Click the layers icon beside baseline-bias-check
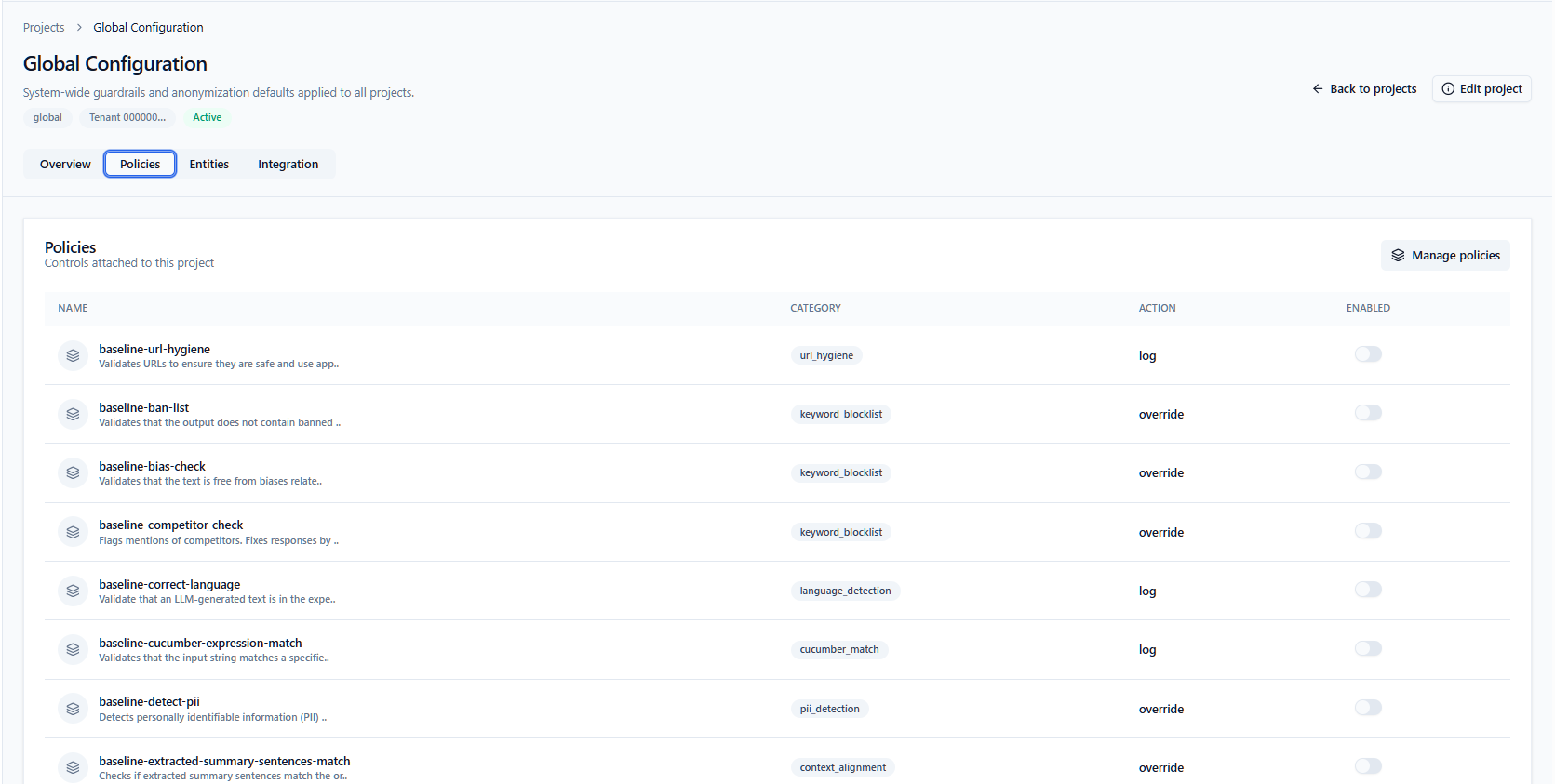Image resolution: width=1555 pixels, height=784 pixels. [x=73, y=472]
